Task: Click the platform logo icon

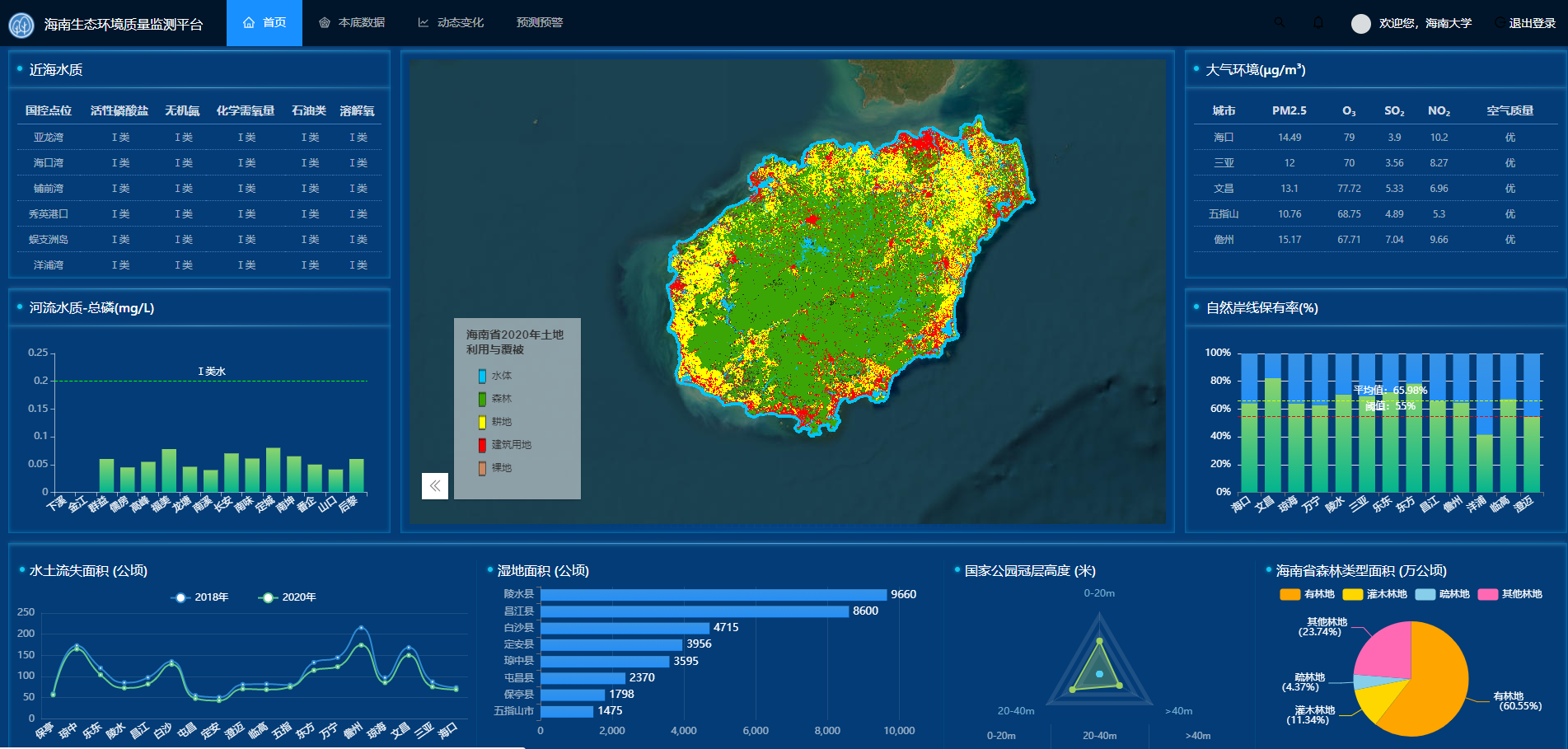Action: (x=21, y=25)
